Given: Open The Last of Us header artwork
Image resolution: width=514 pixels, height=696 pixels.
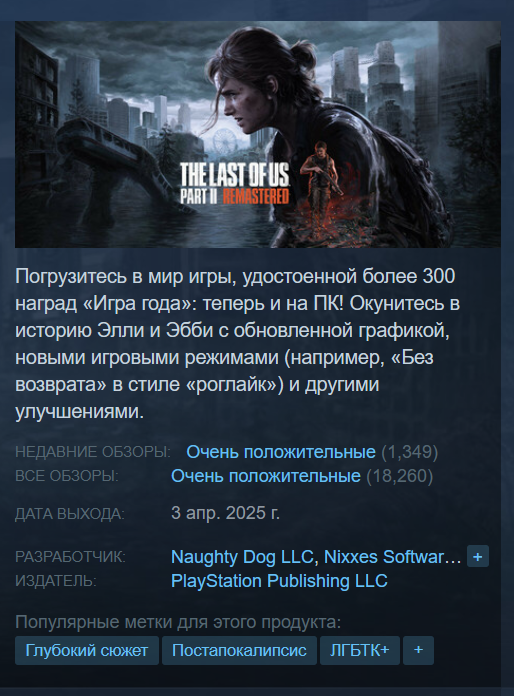Looking at the screenshot, I should click(257, 134).
